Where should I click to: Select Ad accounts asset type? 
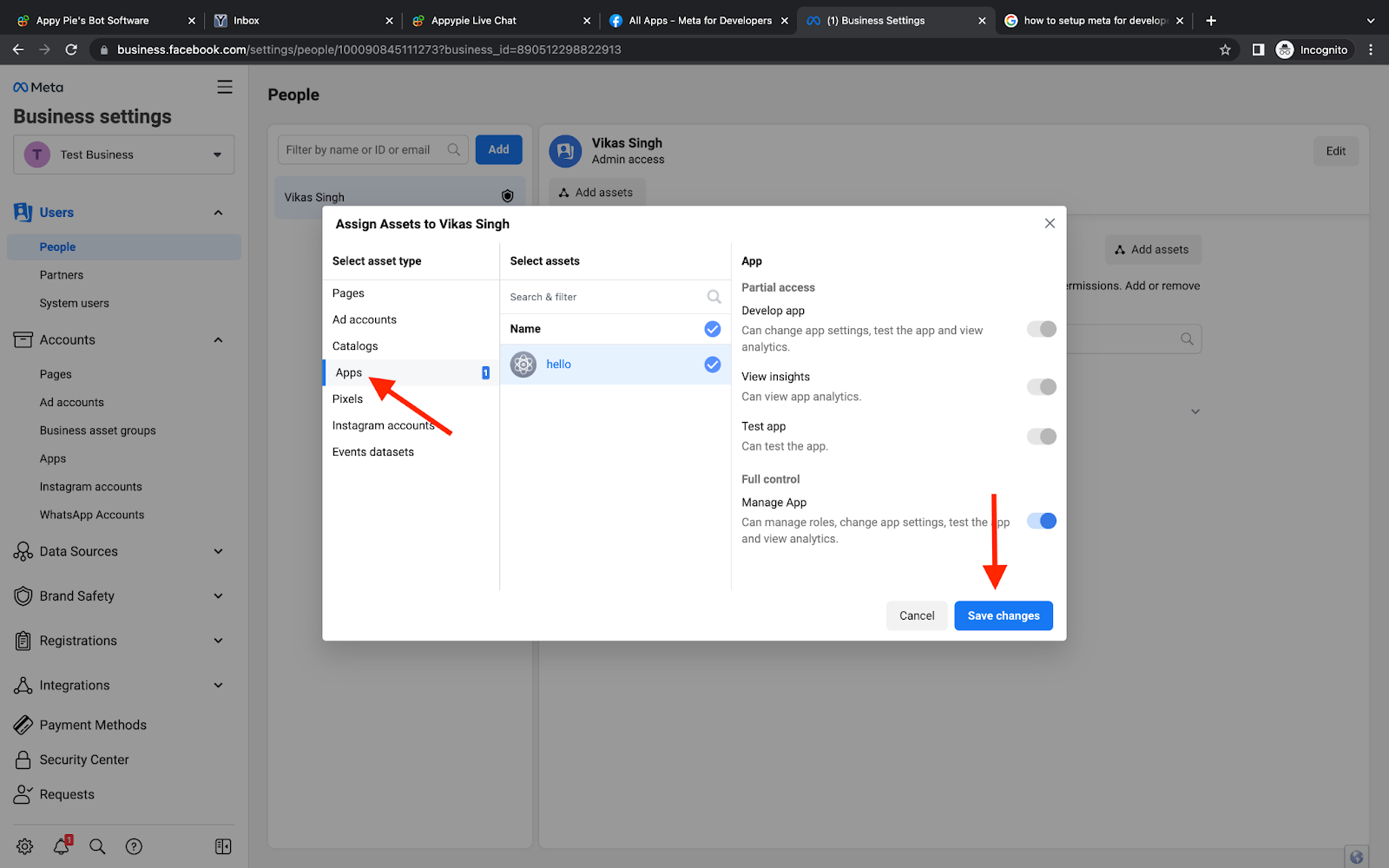(x=411, y=319)
